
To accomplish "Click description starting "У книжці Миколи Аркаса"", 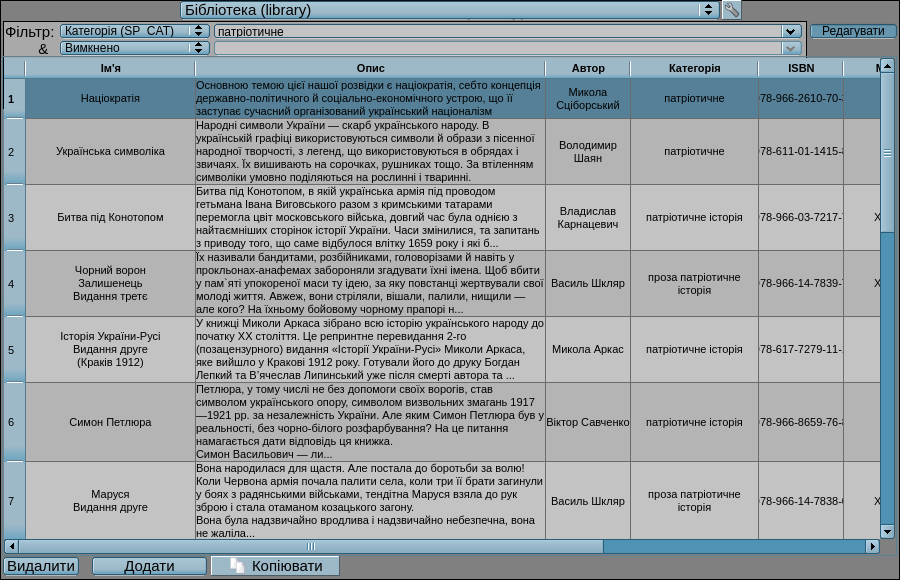I will click(370, 350).
